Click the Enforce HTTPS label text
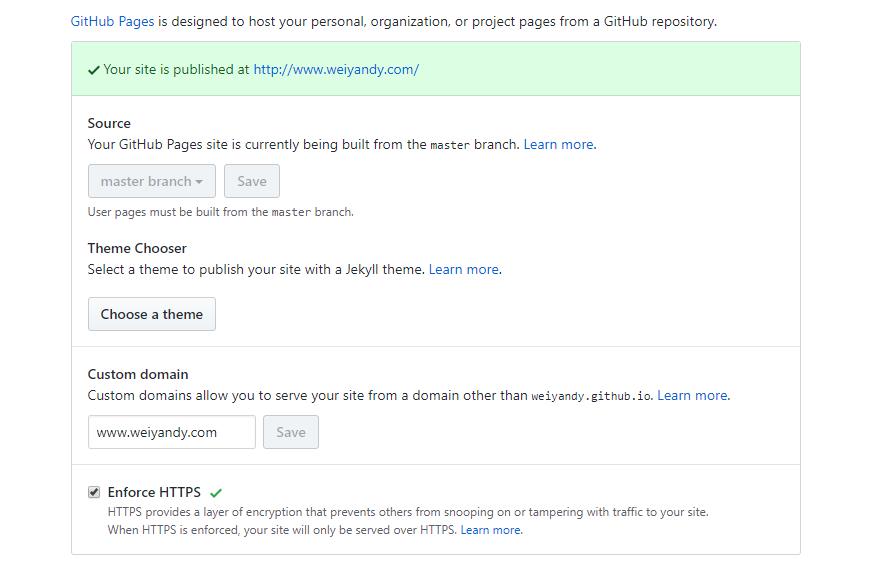Image resolution: width=875 pixels, height=573 pixels. pos(154,492)
